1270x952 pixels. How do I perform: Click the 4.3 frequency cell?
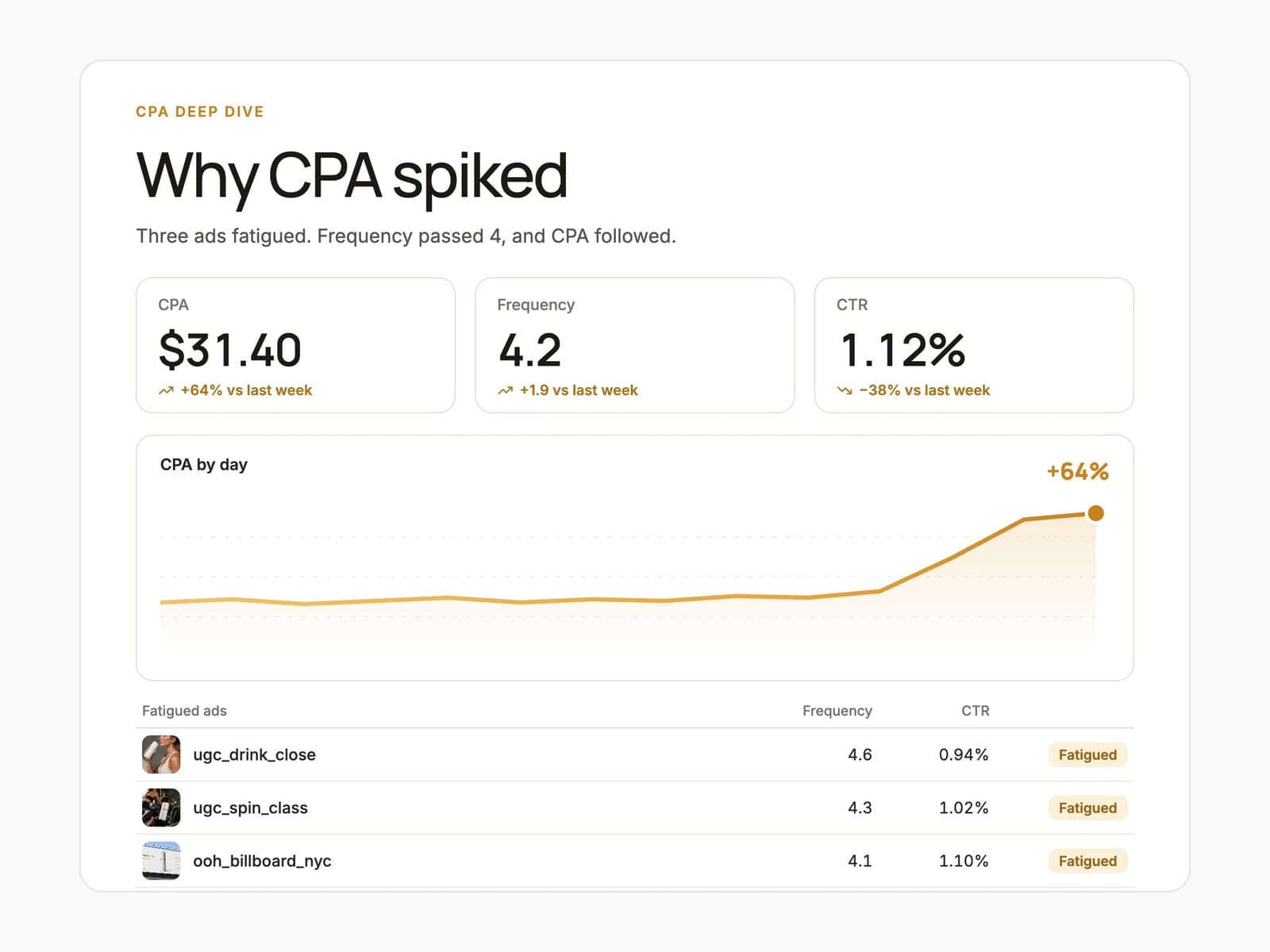coord(860,808)
